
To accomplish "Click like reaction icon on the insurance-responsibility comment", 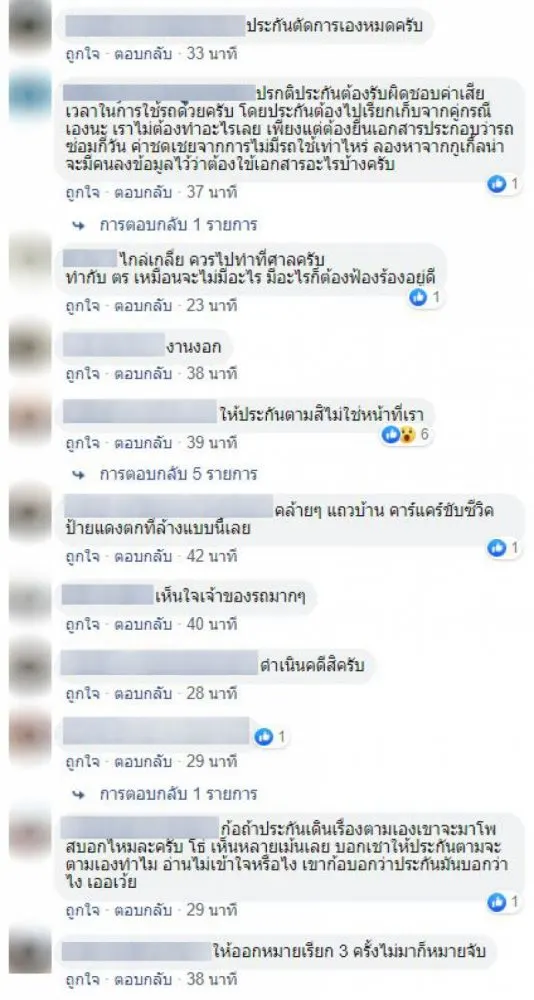I will click(497, 184).
